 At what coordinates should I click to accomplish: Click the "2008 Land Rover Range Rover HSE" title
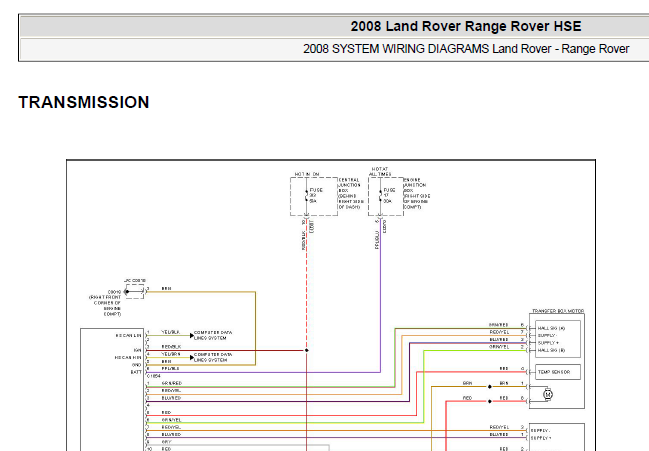466,26
